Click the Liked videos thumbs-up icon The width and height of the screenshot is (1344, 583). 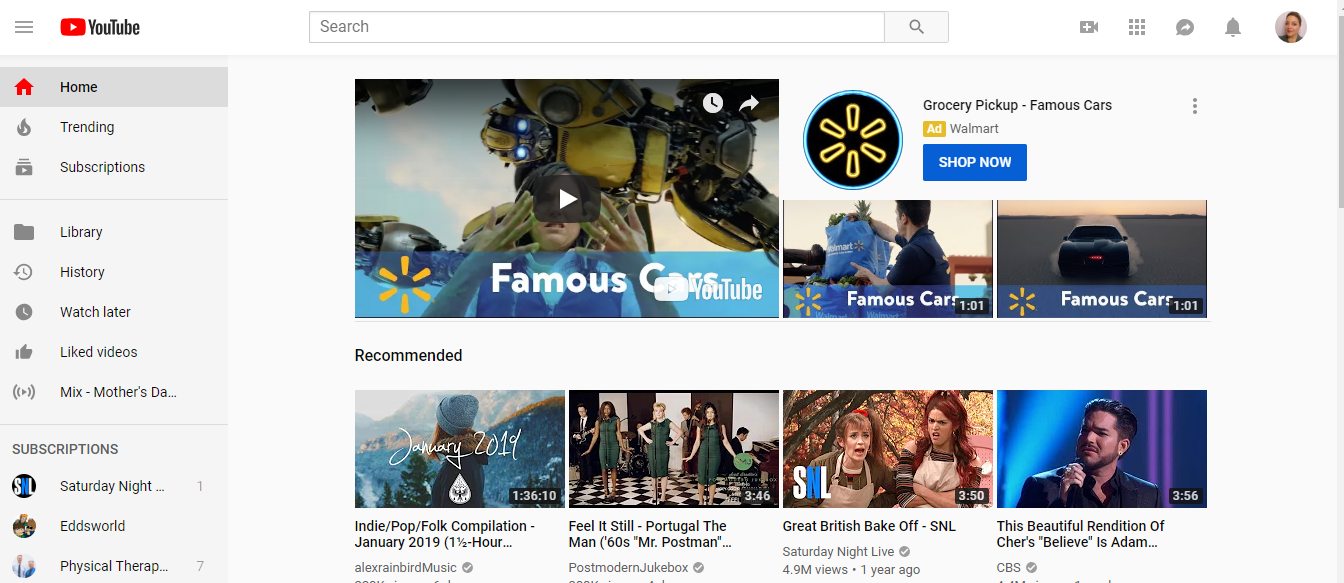click(x=24, y=352)
